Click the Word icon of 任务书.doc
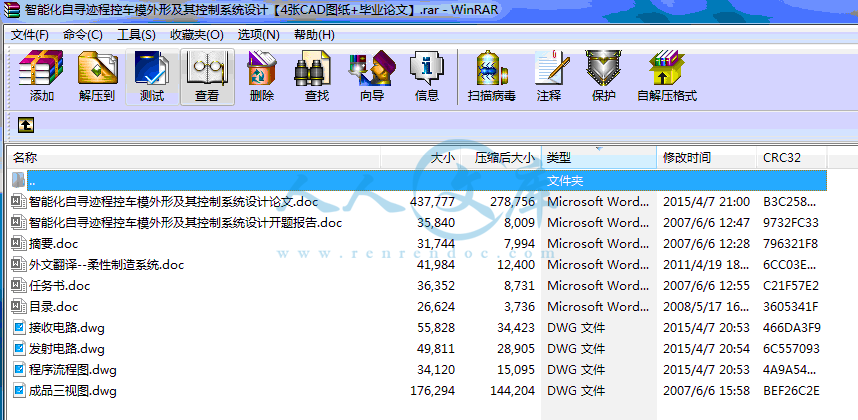The width and height of the screenshot is (858, 420). [x=19, y=286]
